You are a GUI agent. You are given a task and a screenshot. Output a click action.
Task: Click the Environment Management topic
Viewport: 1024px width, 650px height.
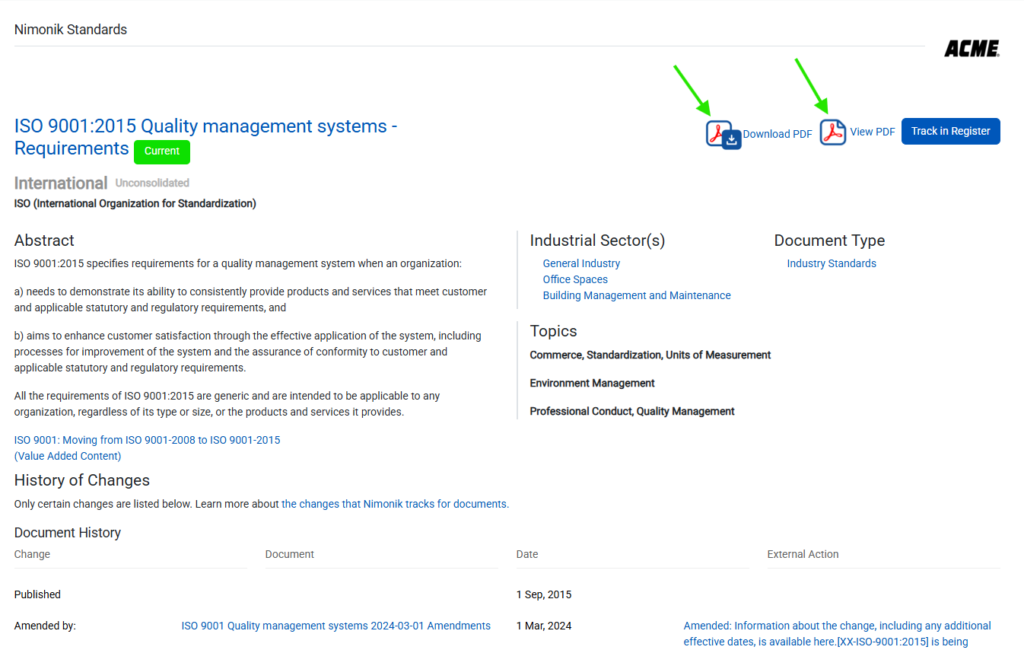click(592, 383)
